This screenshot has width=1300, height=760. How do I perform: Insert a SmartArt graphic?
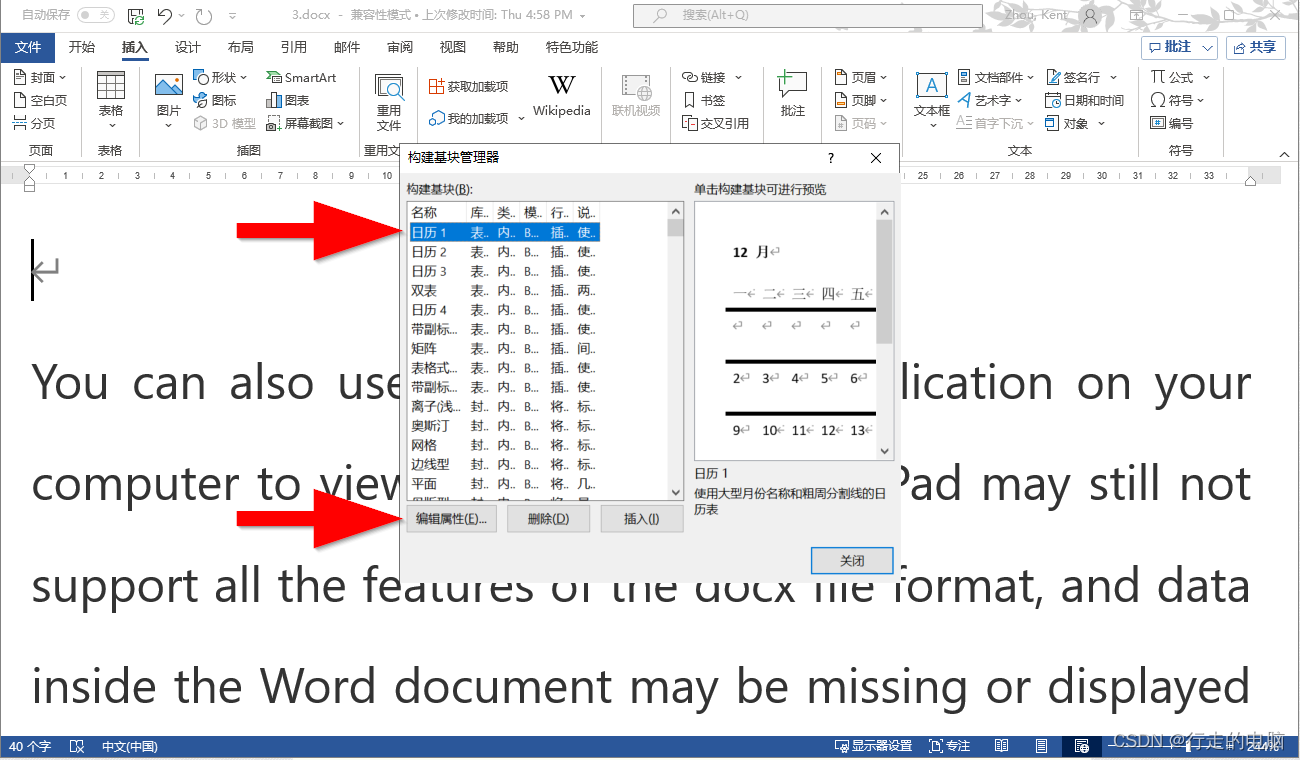301,77
